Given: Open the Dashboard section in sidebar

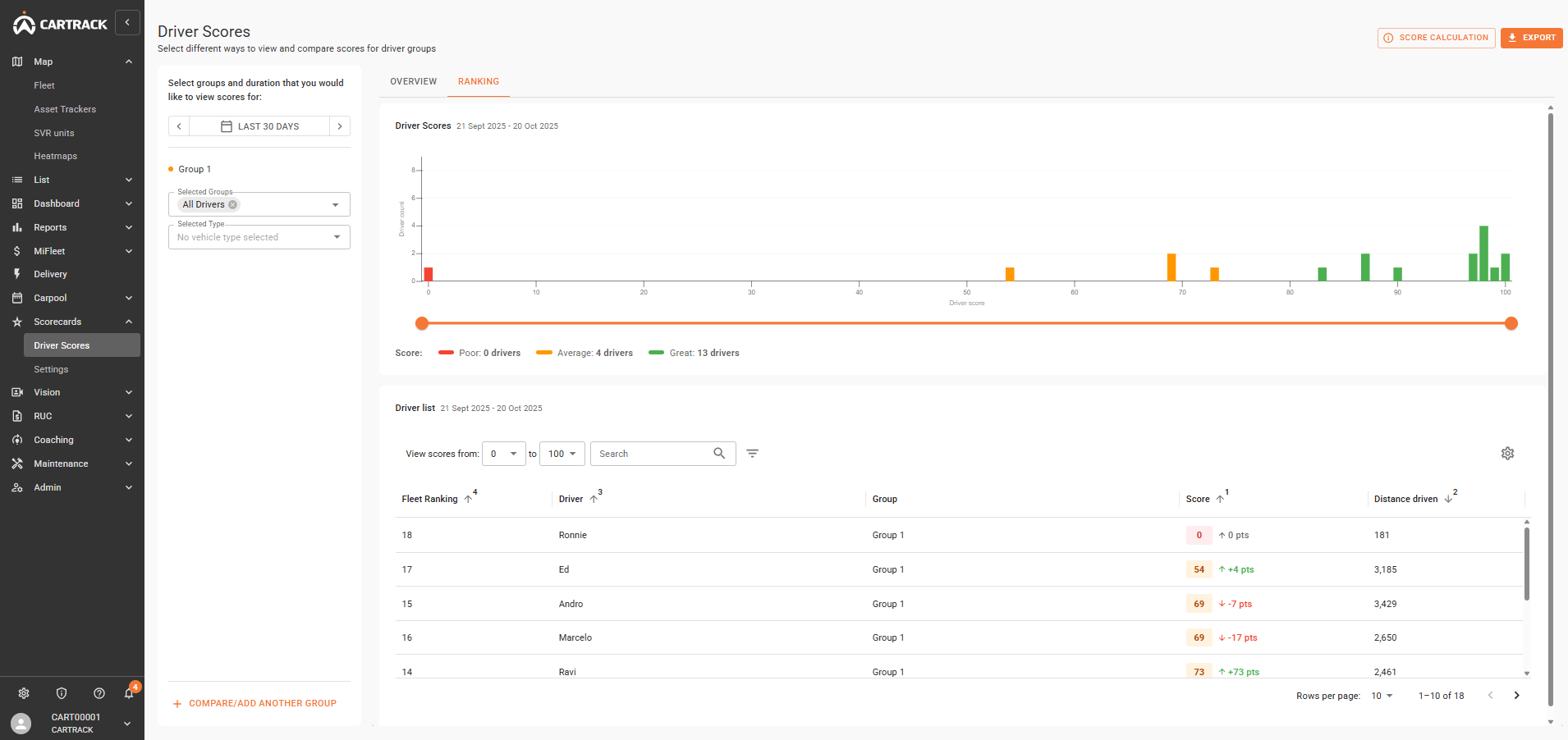Looking at the screenshot, I should pos(57,203).
